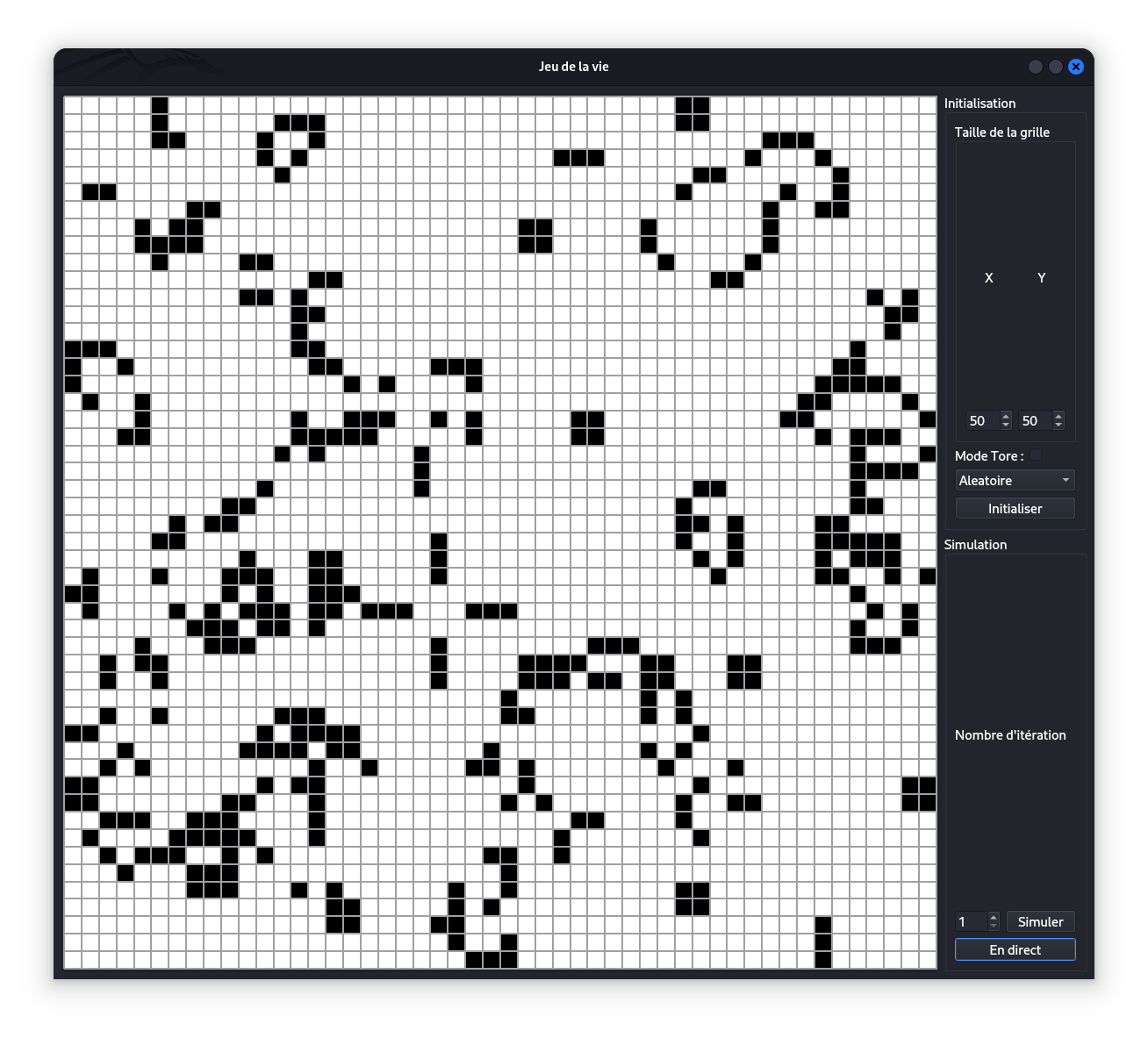Increase the X grid size with up arrow
The width and height of the screenshot is (1148, 1038).
coord(1006,416)
